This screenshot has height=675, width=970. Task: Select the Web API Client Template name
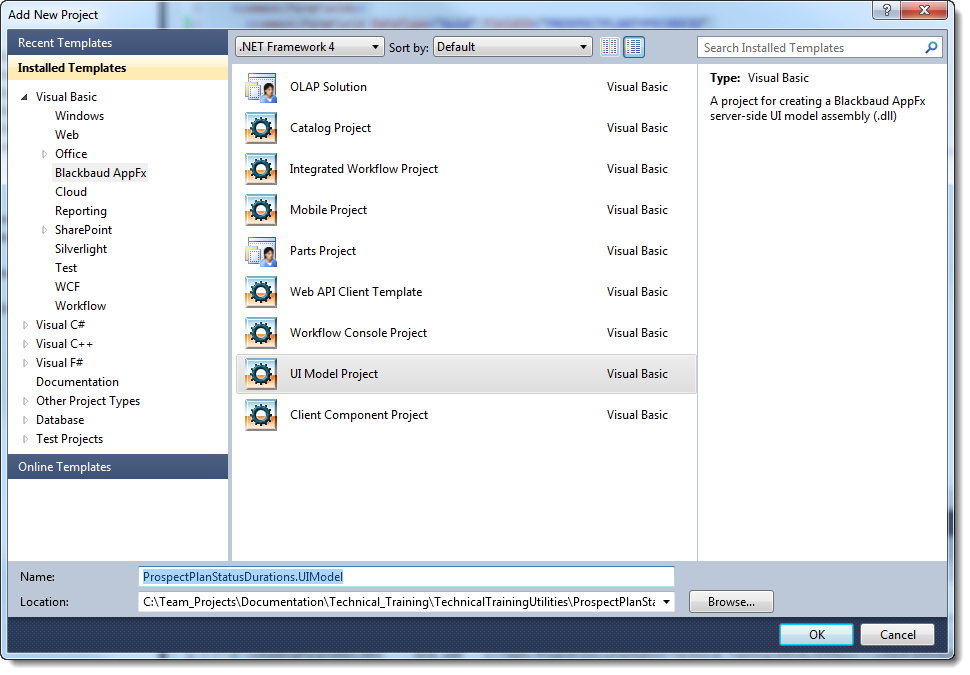click(x=356, y=292)
